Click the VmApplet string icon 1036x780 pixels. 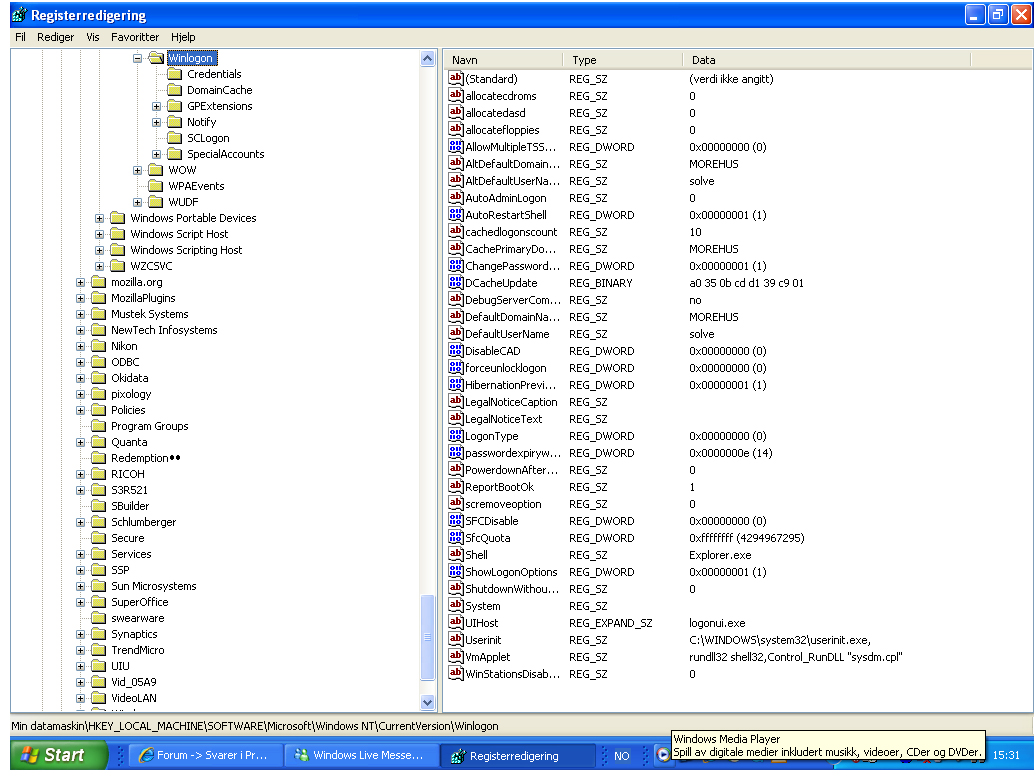tap(455, 656)
